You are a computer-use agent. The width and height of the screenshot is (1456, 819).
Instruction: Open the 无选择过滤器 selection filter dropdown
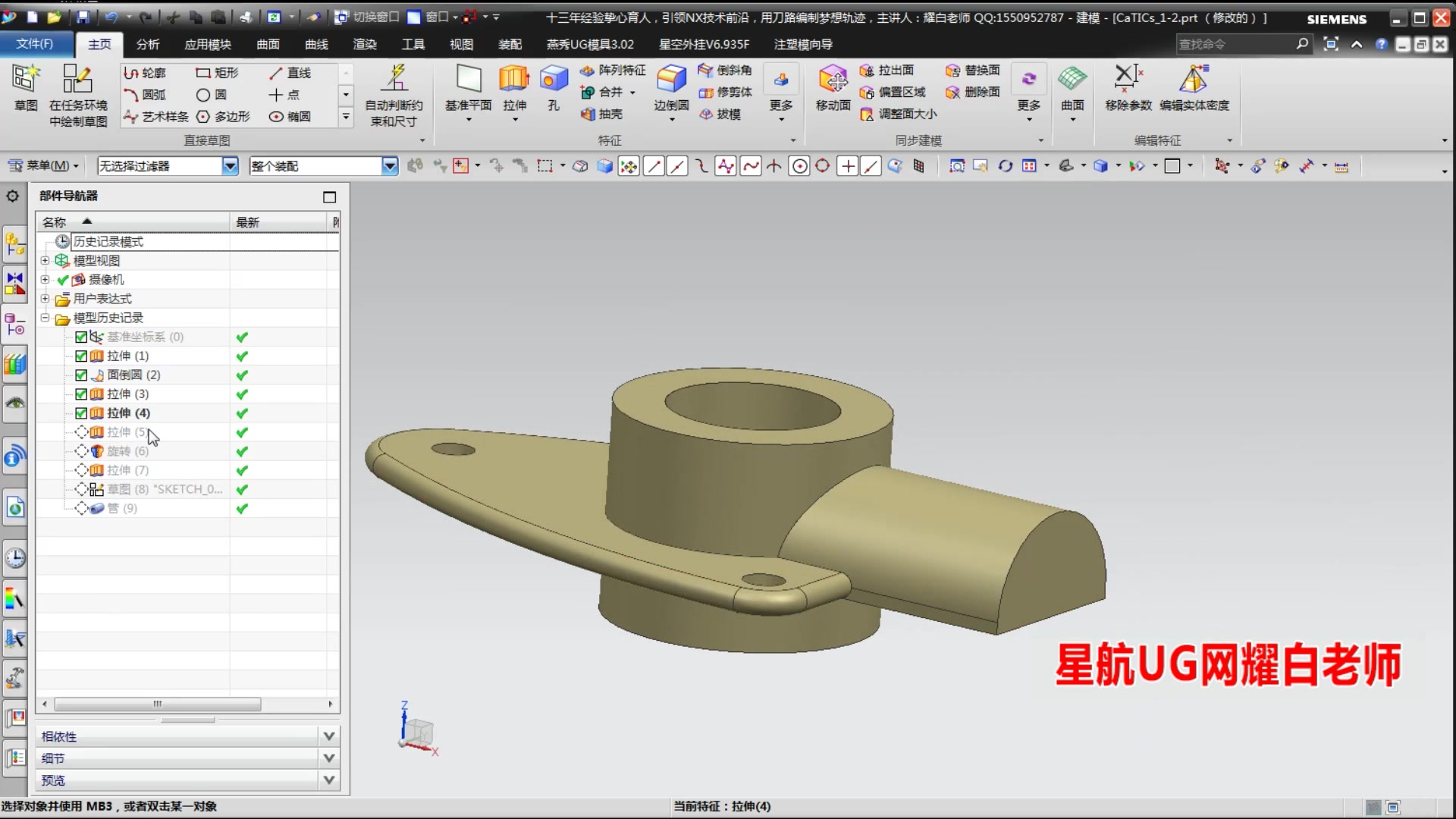(230, 166)
